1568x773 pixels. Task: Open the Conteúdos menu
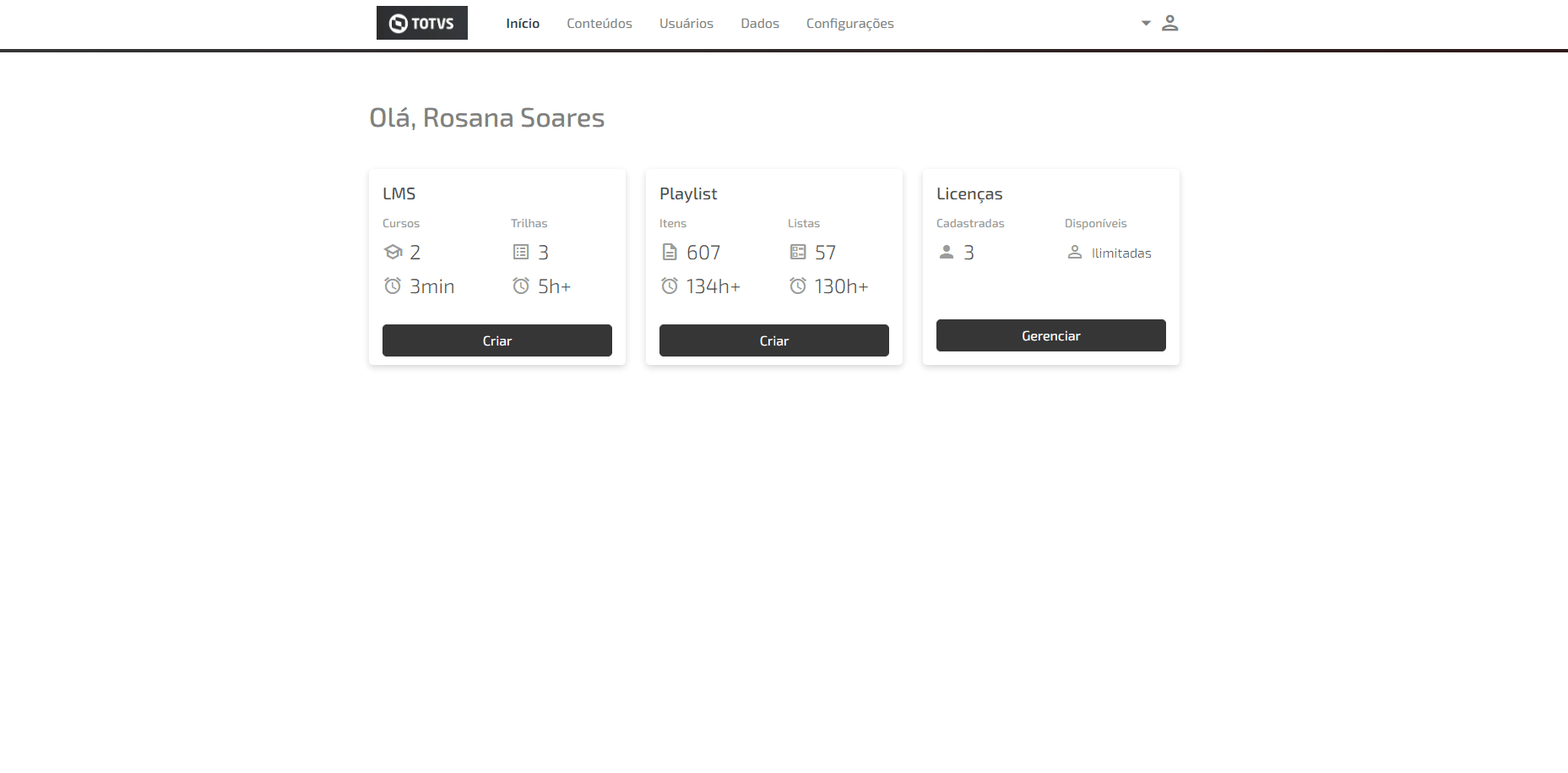point(600,24)
